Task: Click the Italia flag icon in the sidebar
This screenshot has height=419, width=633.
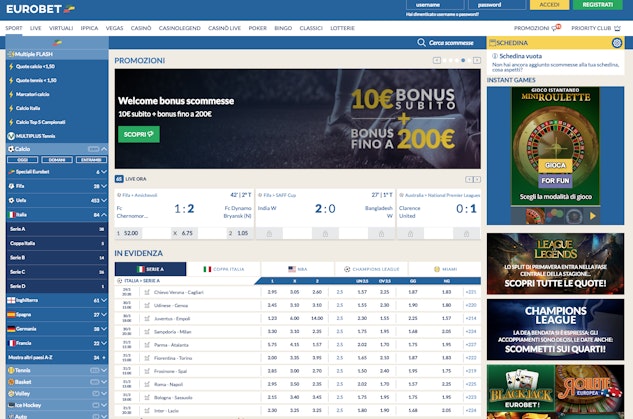Action: 12,215
